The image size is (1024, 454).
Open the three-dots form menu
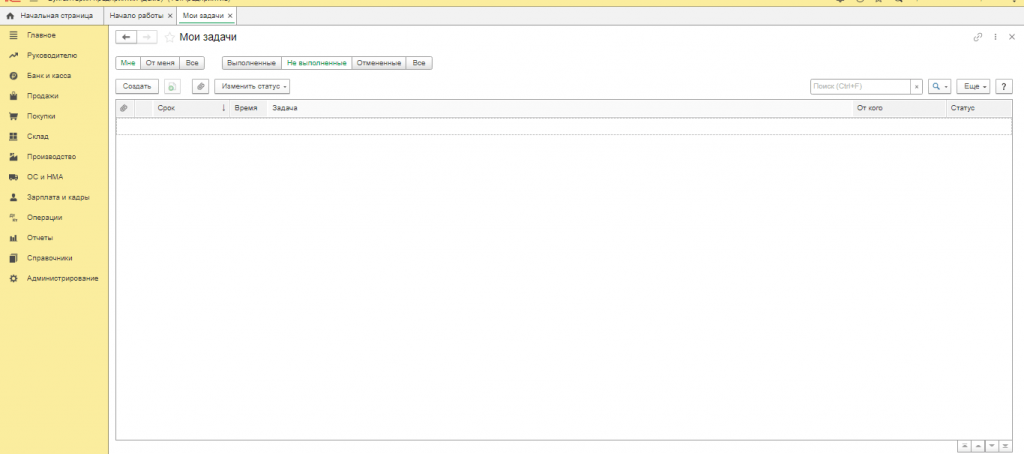pos(995,37)
